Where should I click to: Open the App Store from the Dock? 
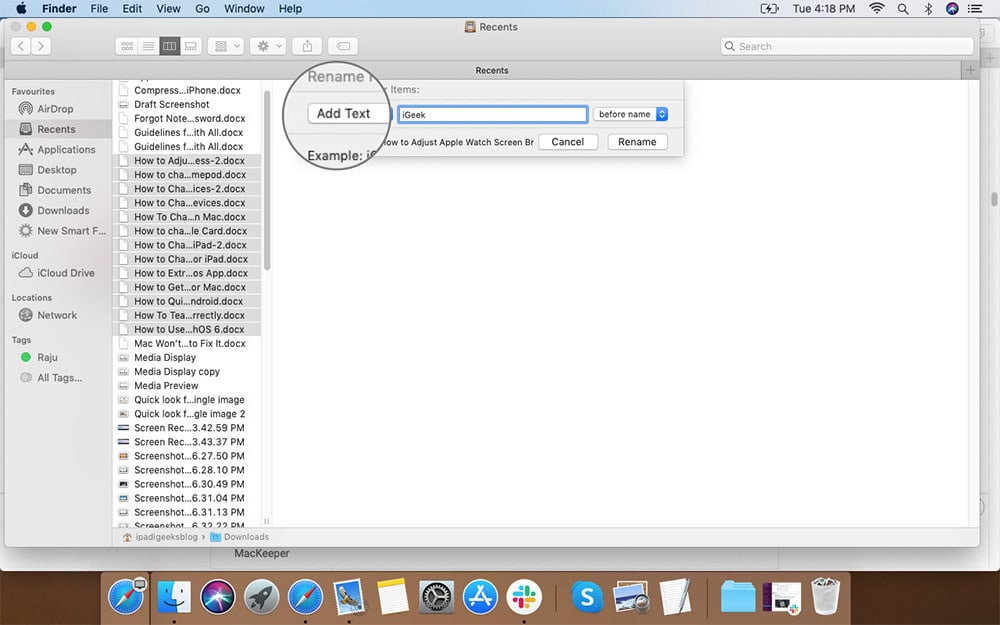pos(480,597)
